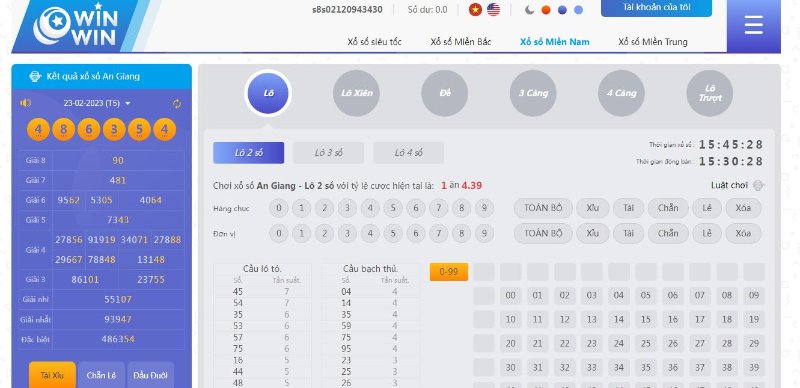
Task: Click Chẵn in Hàng chục row
Action: [668, 208]
